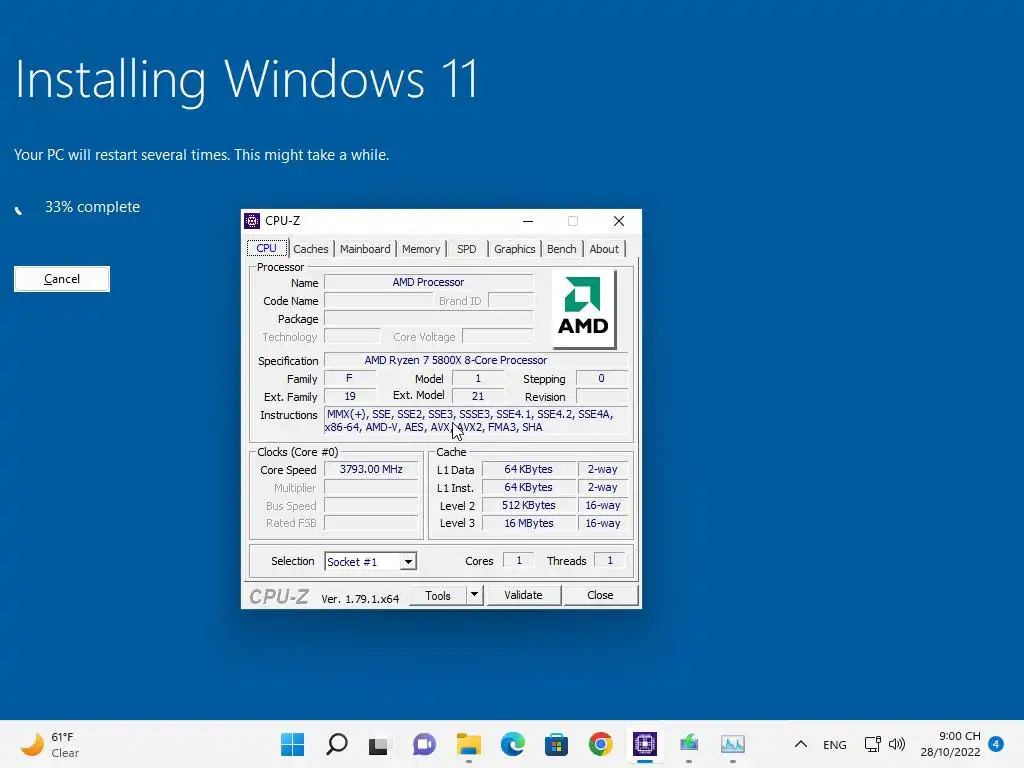
Task: Open the Memory tab
Action: click(421, 249)
